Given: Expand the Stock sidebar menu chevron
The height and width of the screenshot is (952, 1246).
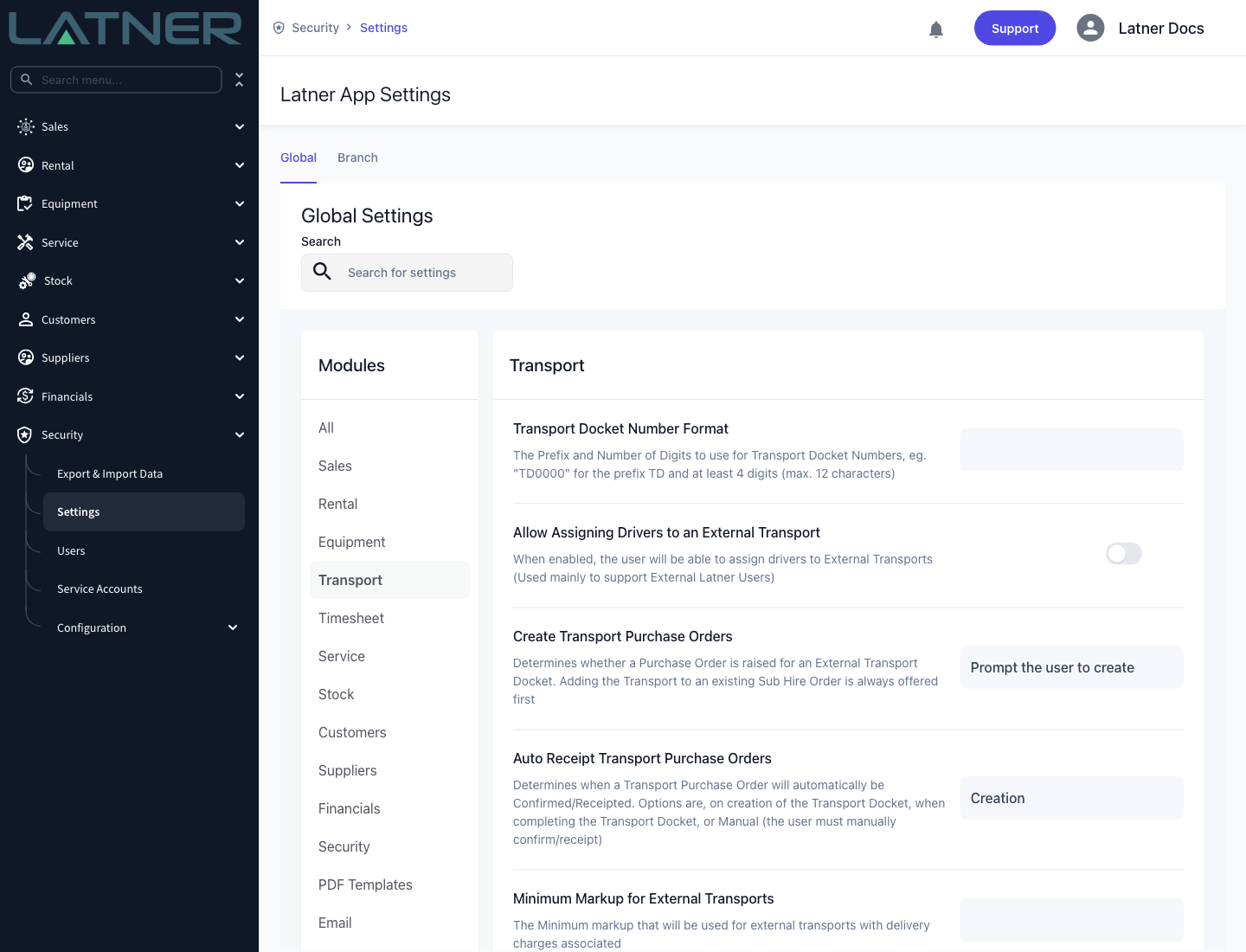Looking at the screenshot, I should (240, 280).
